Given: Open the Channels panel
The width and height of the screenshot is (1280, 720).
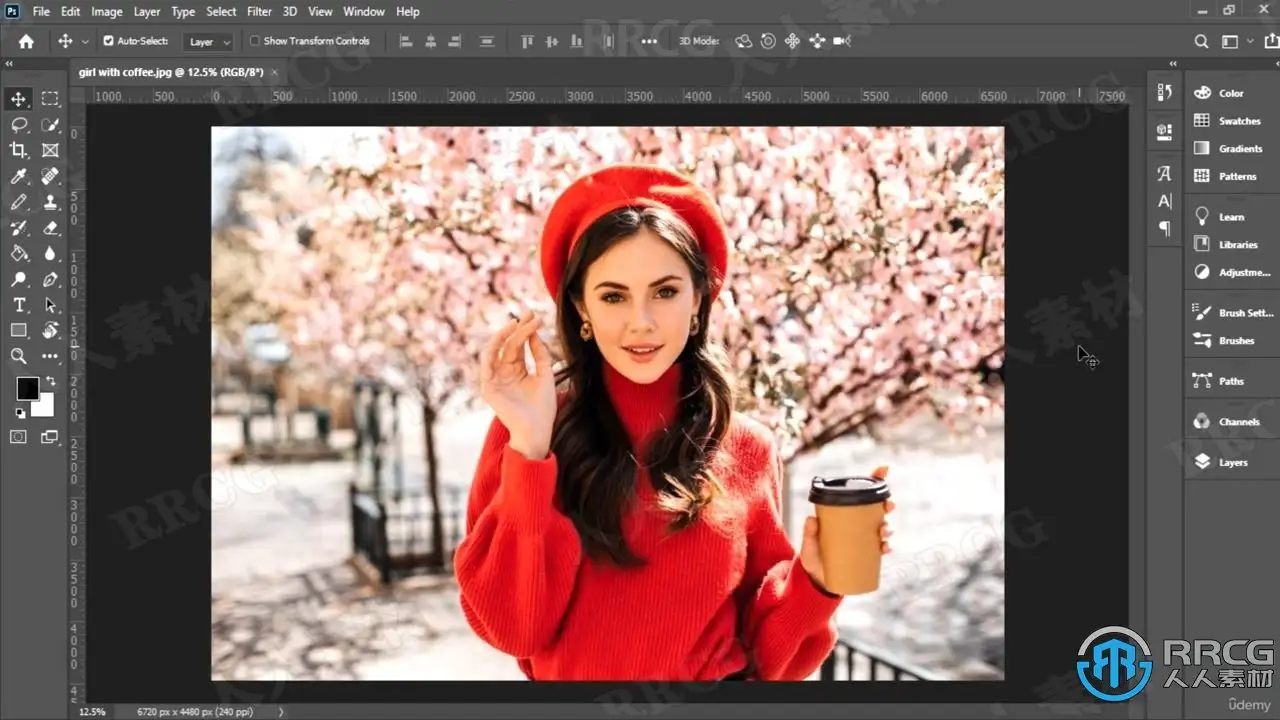Looking at the screenshot, I should tap(1238, 422).
